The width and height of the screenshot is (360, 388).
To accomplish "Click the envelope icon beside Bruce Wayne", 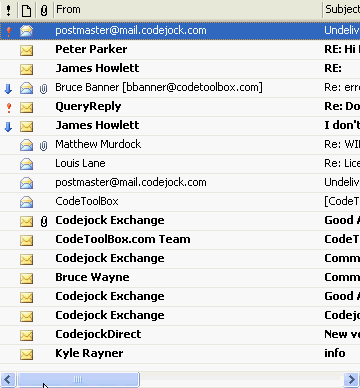I will [x=26, y=278].
